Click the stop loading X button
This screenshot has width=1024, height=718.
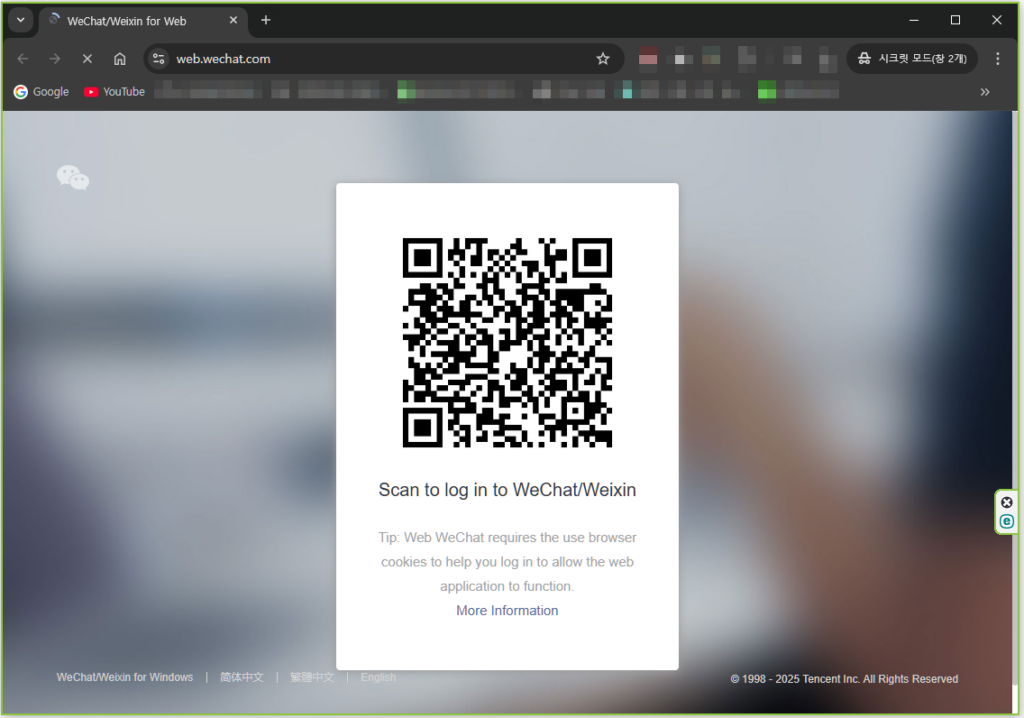pos(87,59)
